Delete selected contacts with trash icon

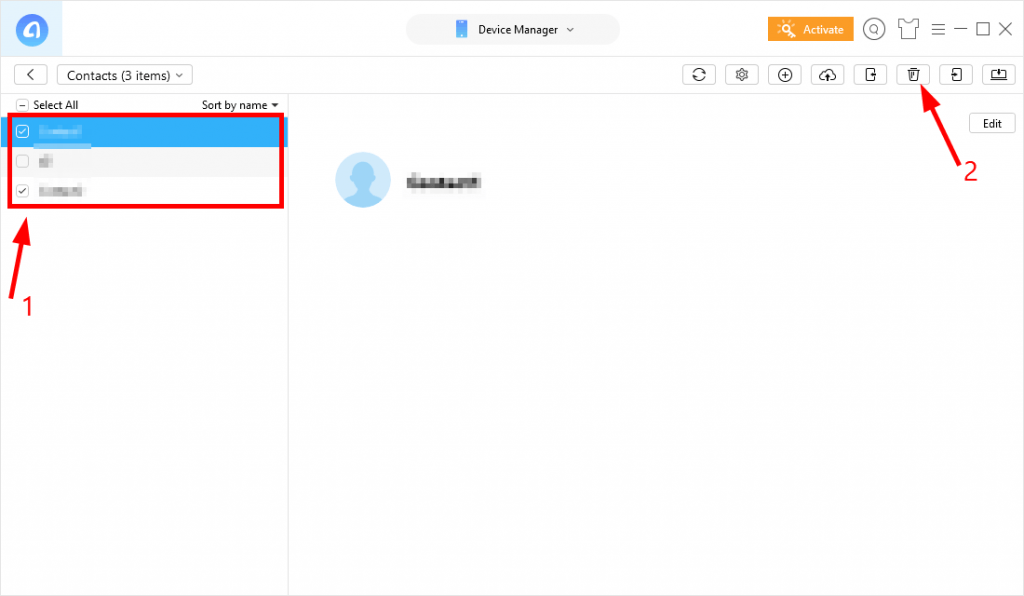pyautogui.click(x=913, y=75)
